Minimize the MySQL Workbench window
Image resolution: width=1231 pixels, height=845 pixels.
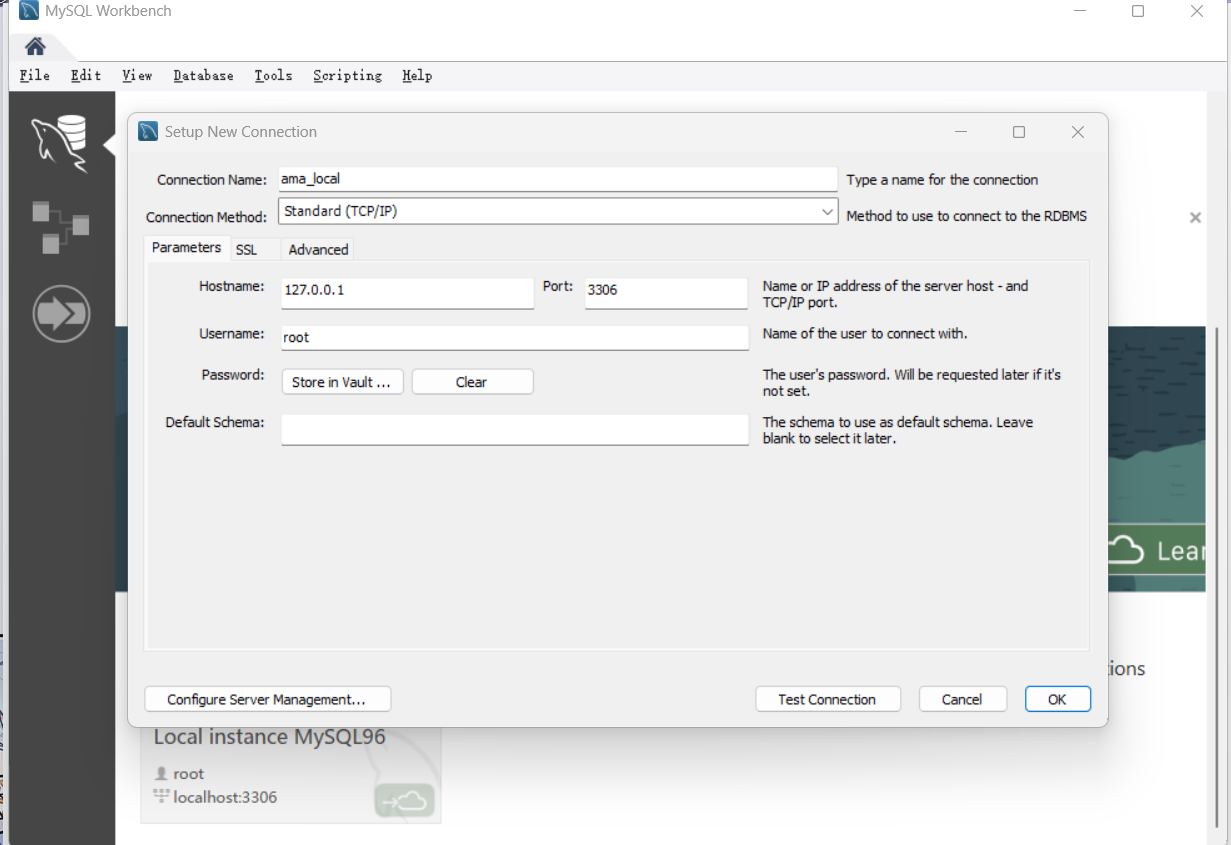(1080, 11)
